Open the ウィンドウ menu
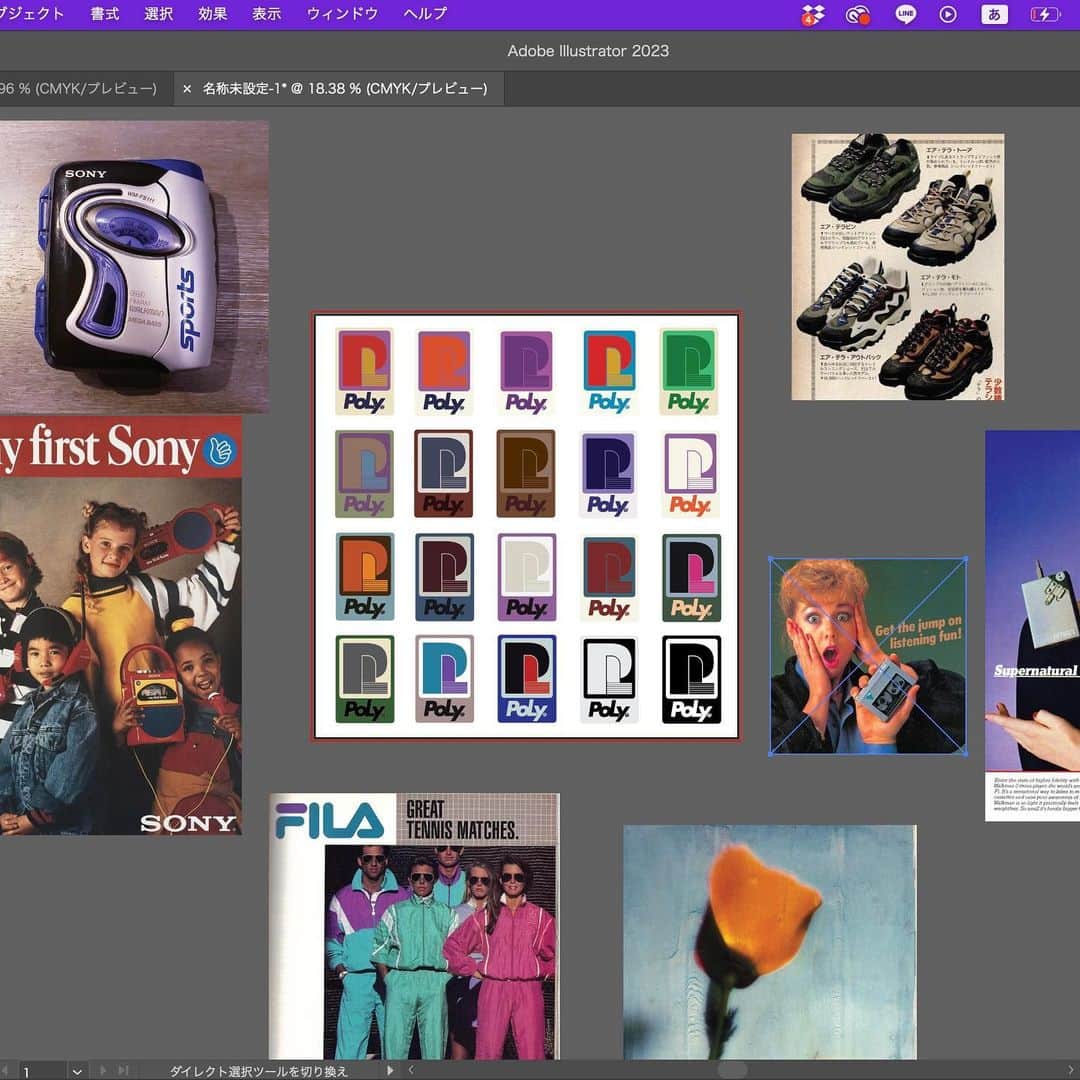1080x1080 pixels. [x=342, y=14]
